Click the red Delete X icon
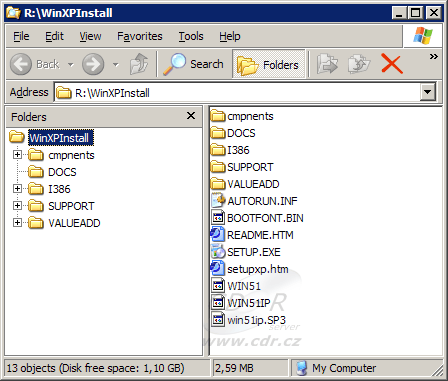This screenshot has height=381, width=448. 392,64
